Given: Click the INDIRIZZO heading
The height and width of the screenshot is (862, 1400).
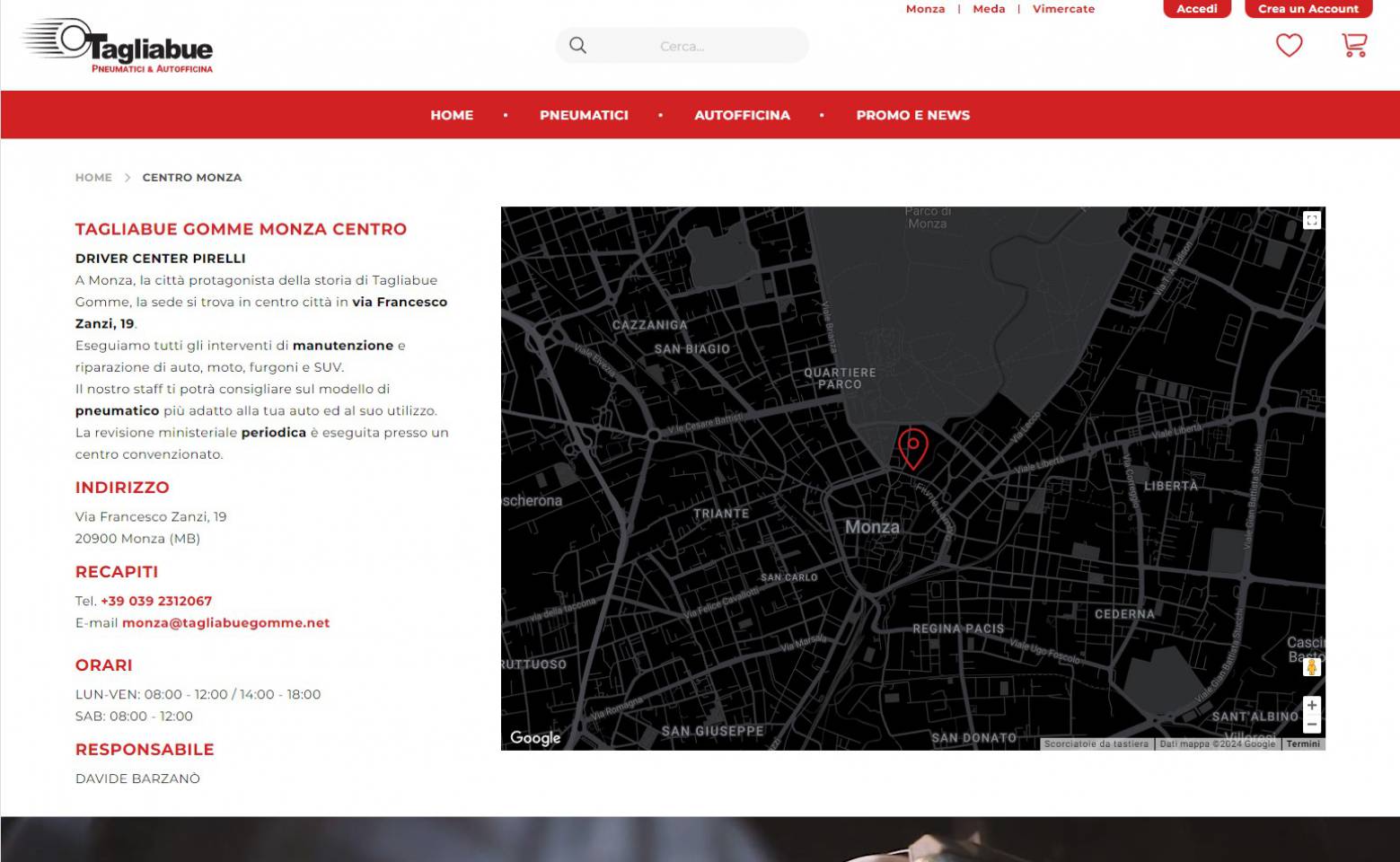Looking at the screenshot, I should (x=122, y=488).
